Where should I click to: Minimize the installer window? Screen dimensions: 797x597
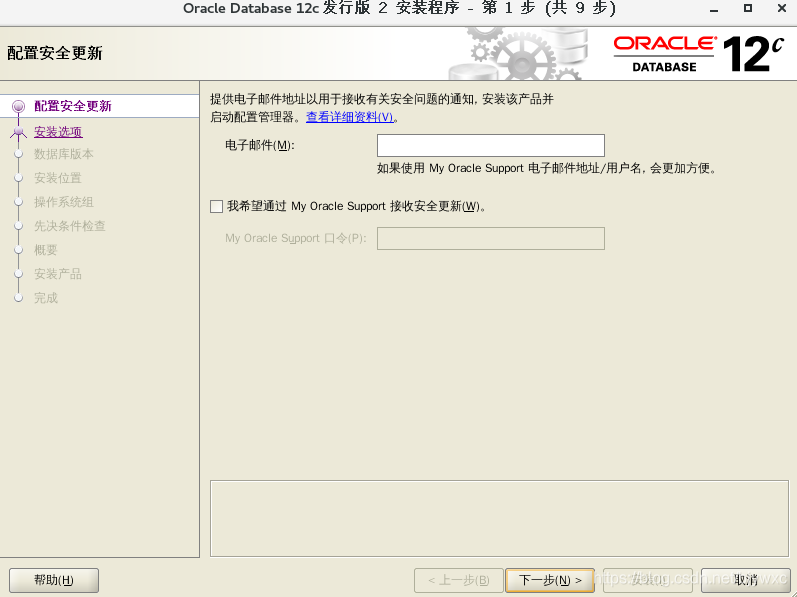coord(714,9)
